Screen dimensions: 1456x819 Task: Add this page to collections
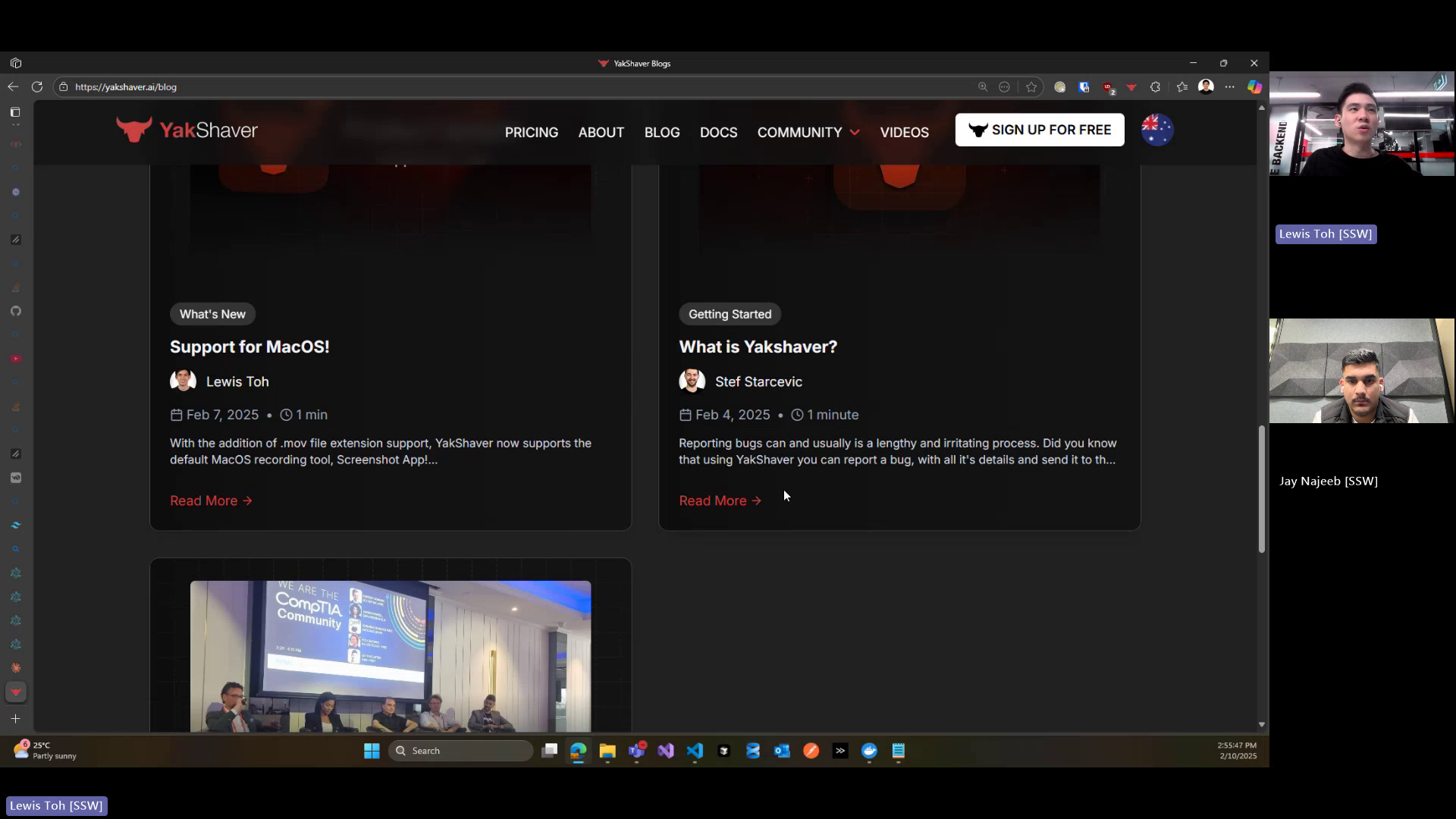pos(1183,86)
